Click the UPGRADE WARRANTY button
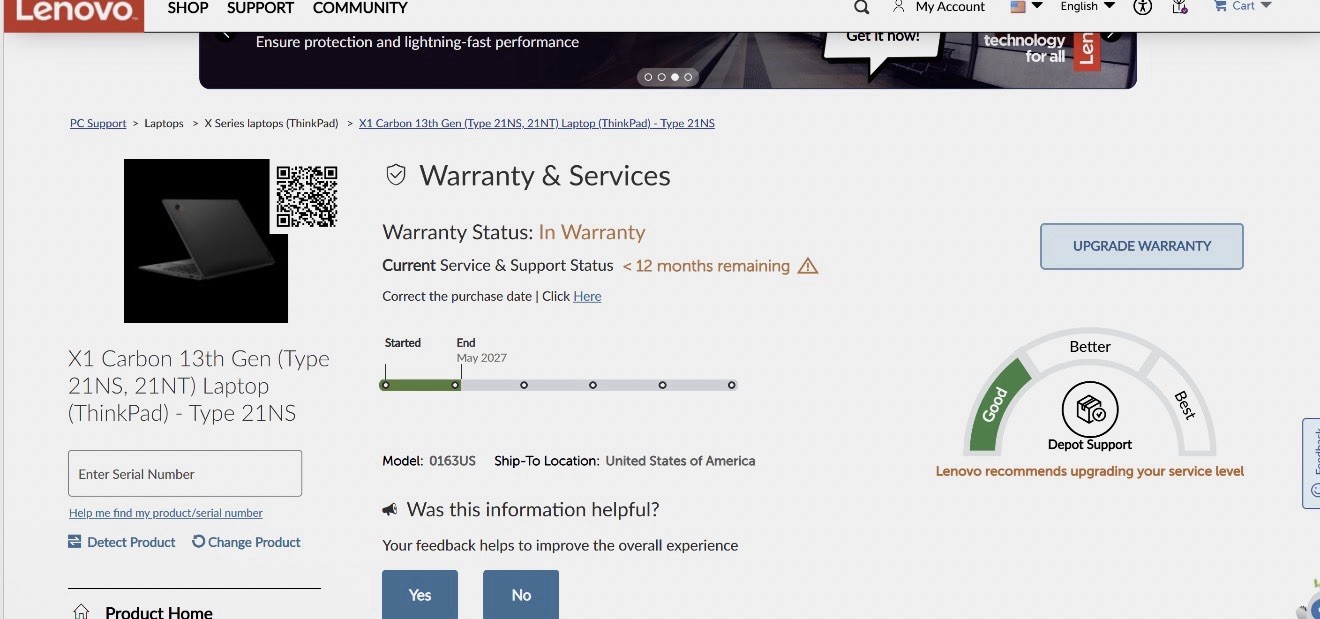Screen dimensions: 1320x619 [1142, 246]
